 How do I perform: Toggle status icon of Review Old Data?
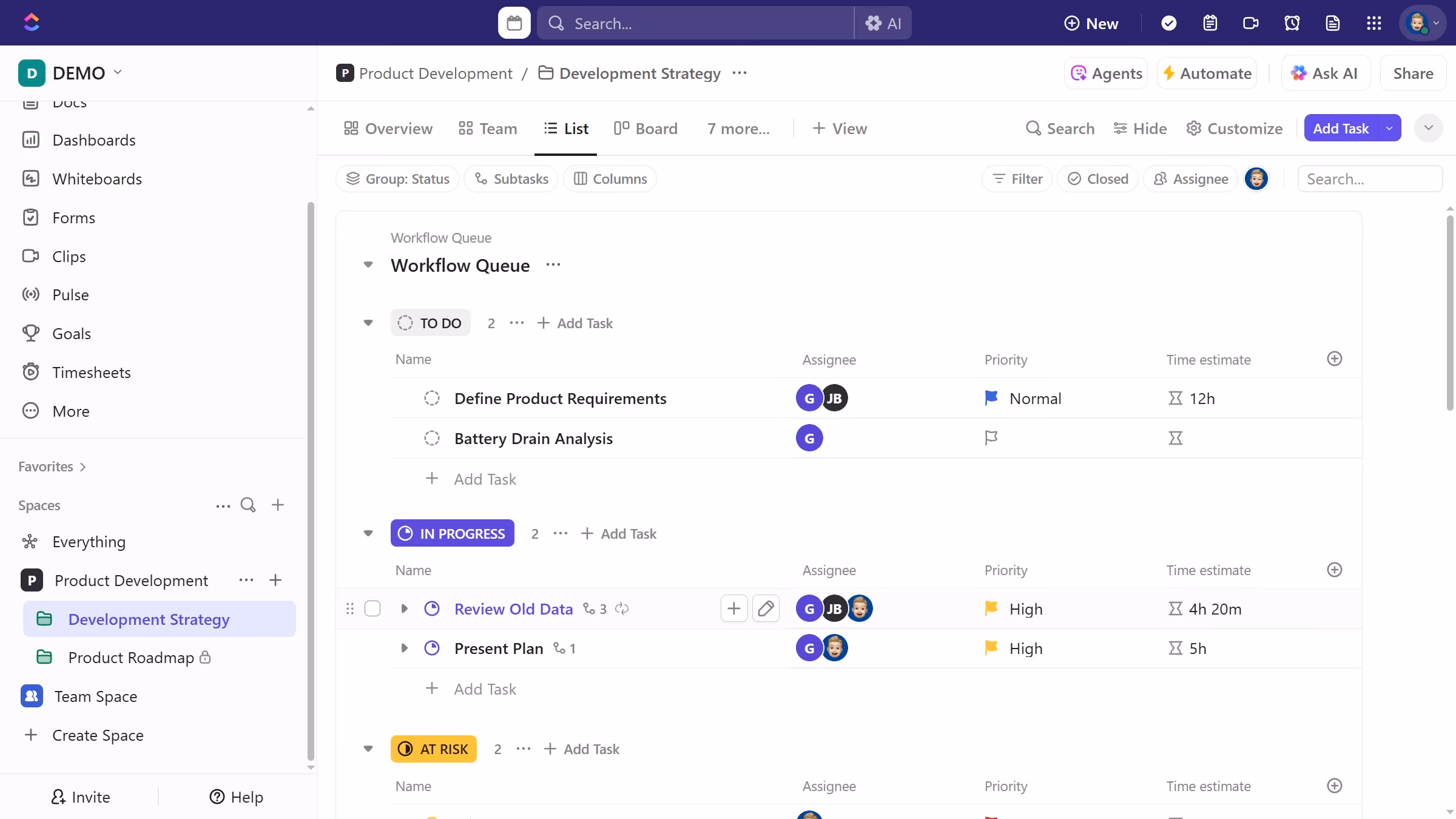pyautogui.click(x=431, y=608)
